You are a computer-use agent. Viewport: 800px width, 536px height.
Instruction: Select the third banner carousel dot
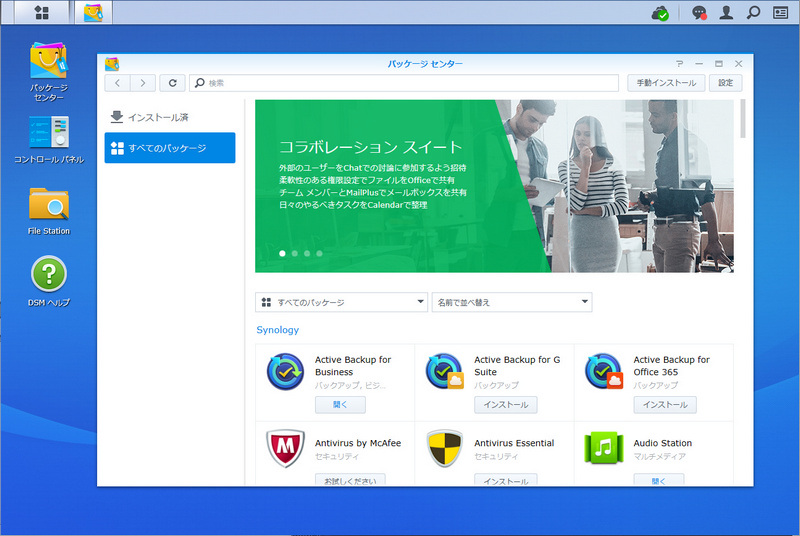[x=307, y=253]
